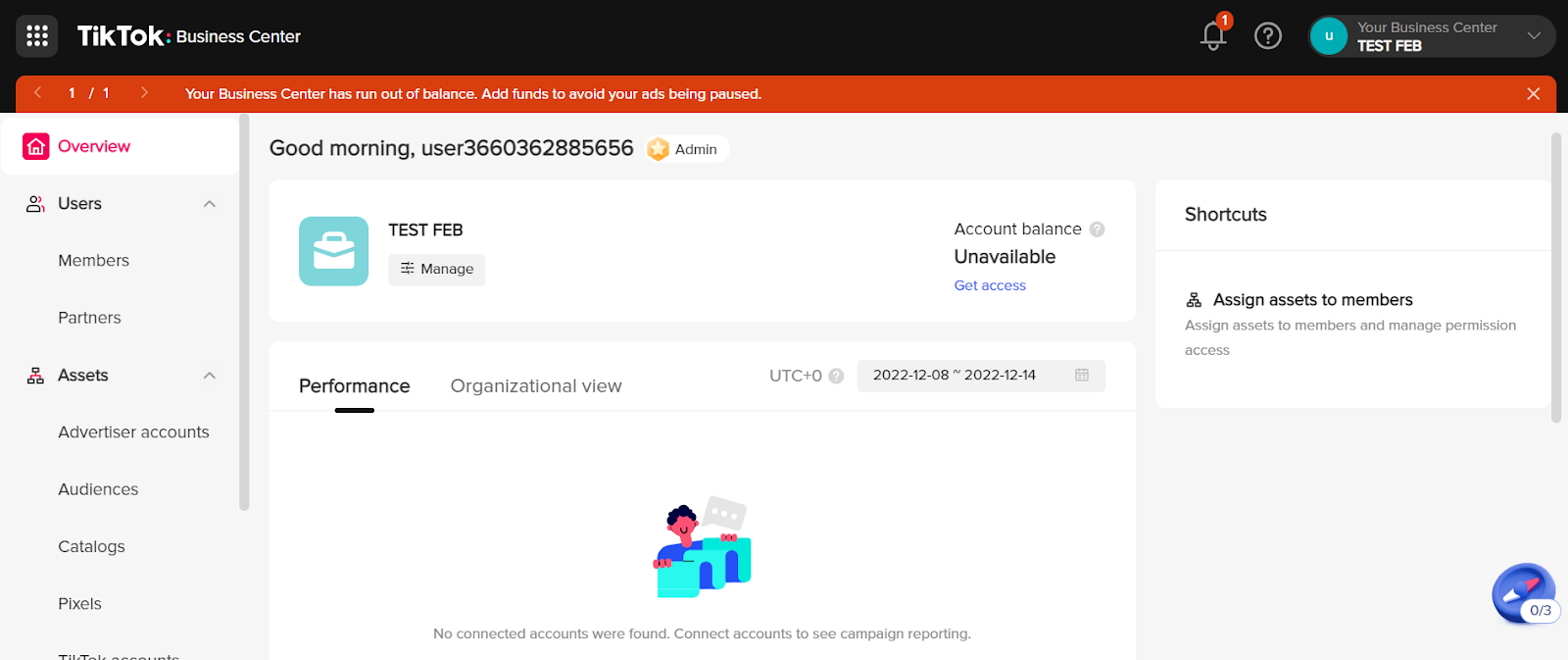Click the no connected accounts illustration
Viewport: 1568px width, 660px height.
[703, 547]
